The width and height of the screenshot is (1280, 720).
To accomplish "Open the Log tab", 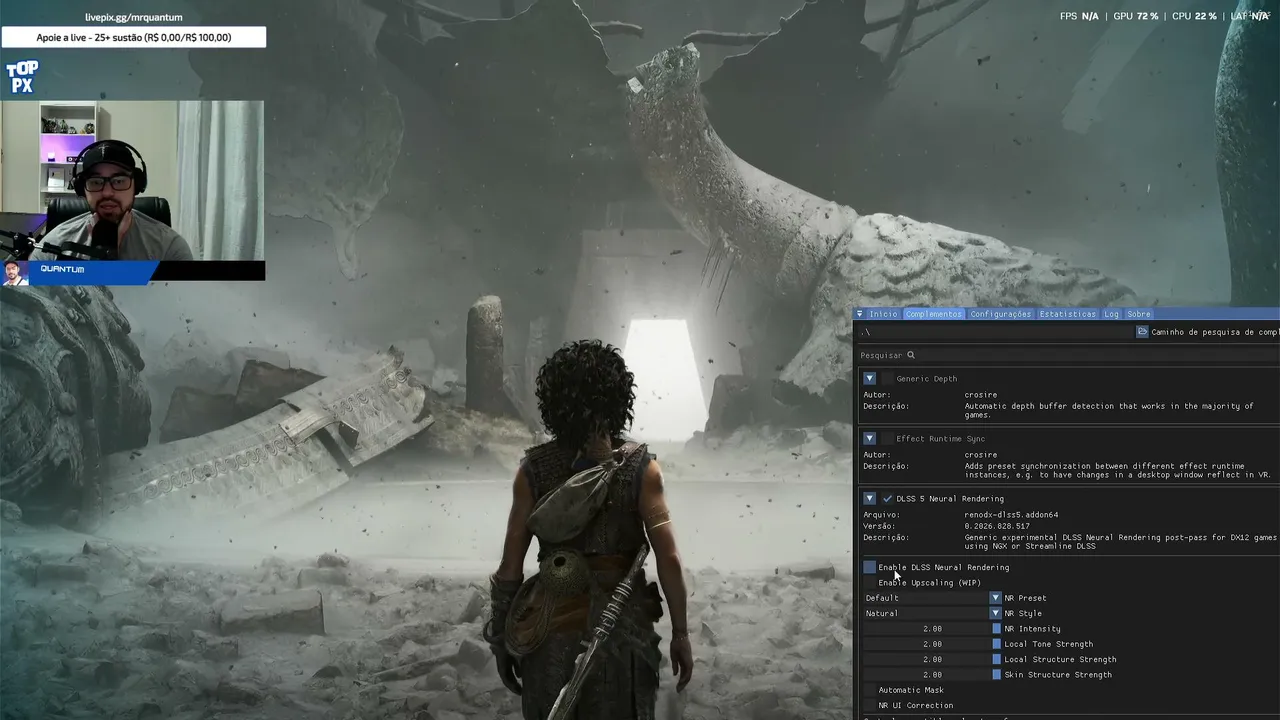I will point(1111,314).
